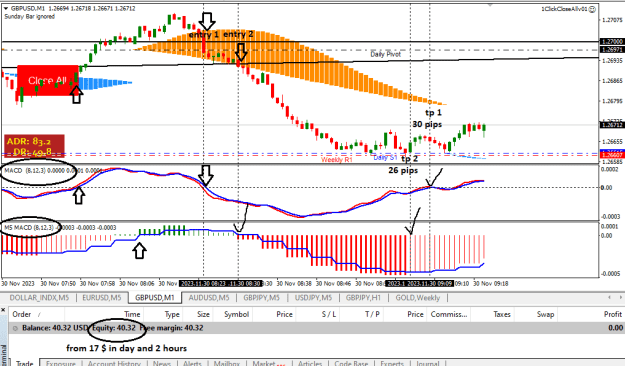Click the M5 MACD (8,12,3) indicator label
Screen dimensions: 625x366
point(60,228)
